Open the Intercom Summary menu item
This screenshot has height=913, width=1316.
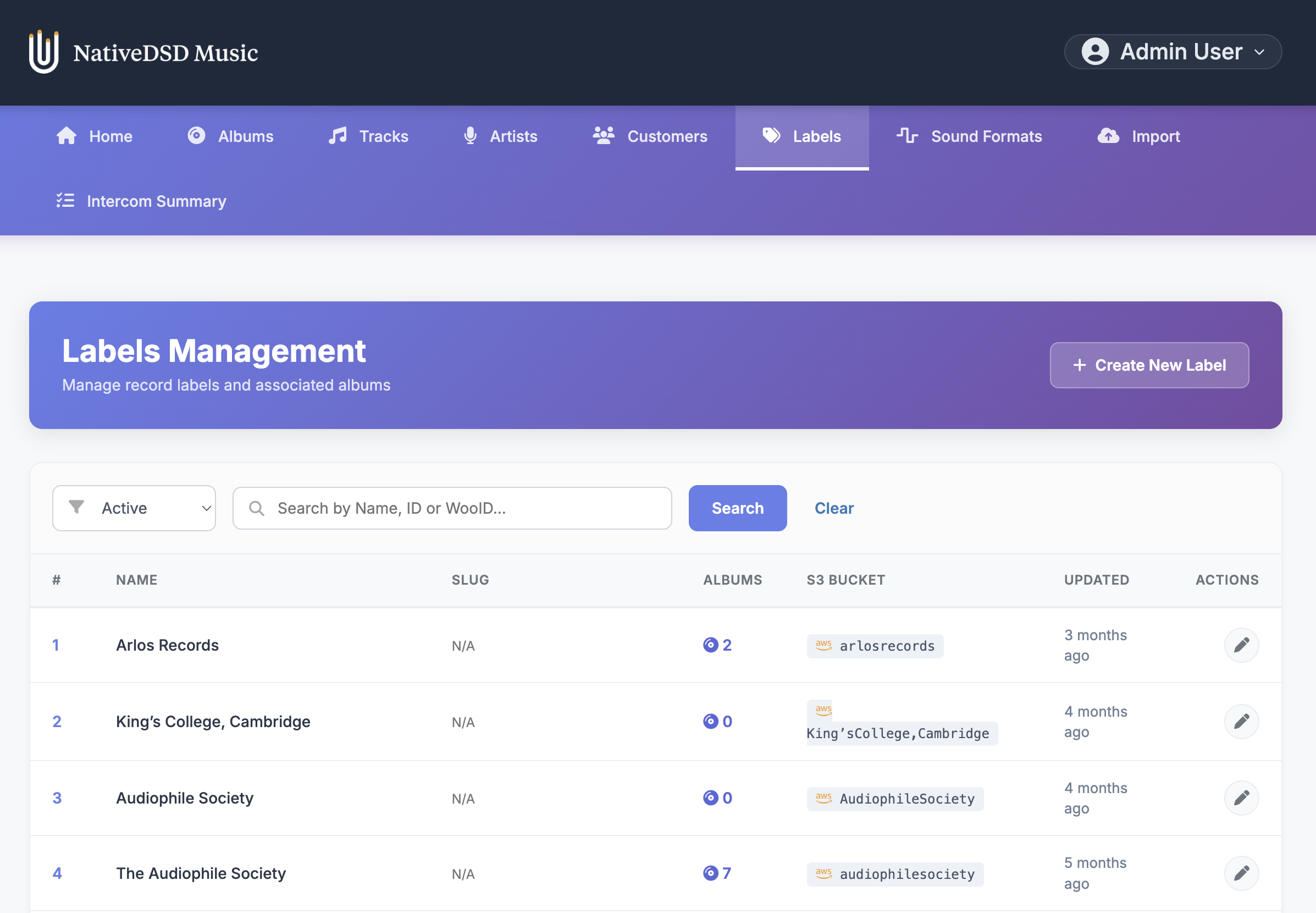tap(156, 201)
